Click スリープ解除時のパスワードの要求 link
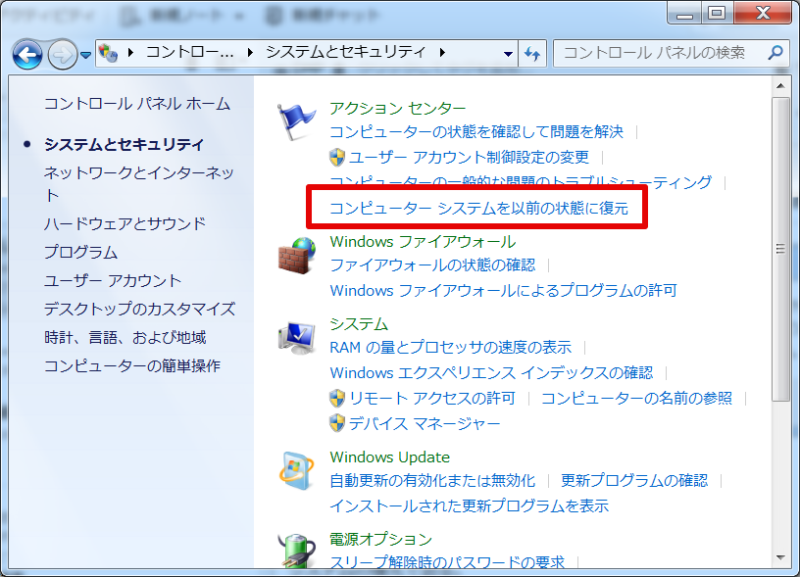Screen dimensions: 800x577 [447, 562]
